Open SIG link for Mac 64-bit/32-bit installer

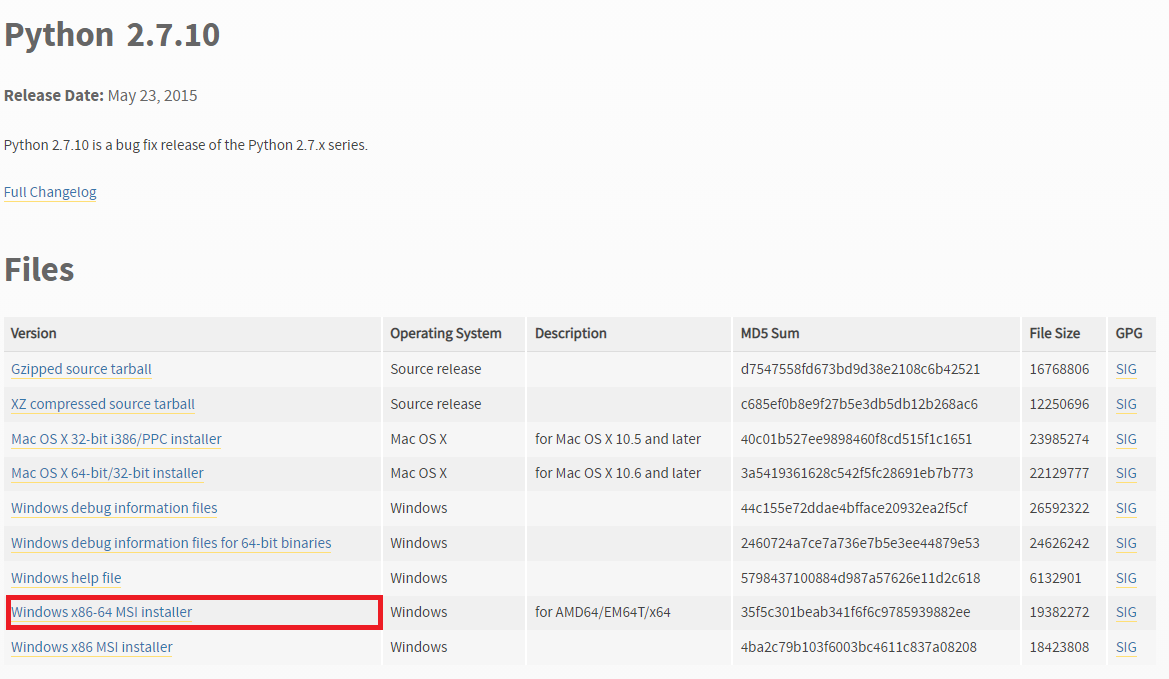click(x=1126, y=473)
